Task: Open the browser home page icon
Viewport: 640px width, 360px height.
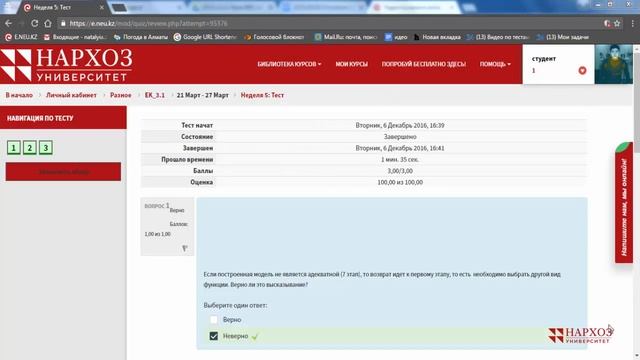Action: (48, 23)
